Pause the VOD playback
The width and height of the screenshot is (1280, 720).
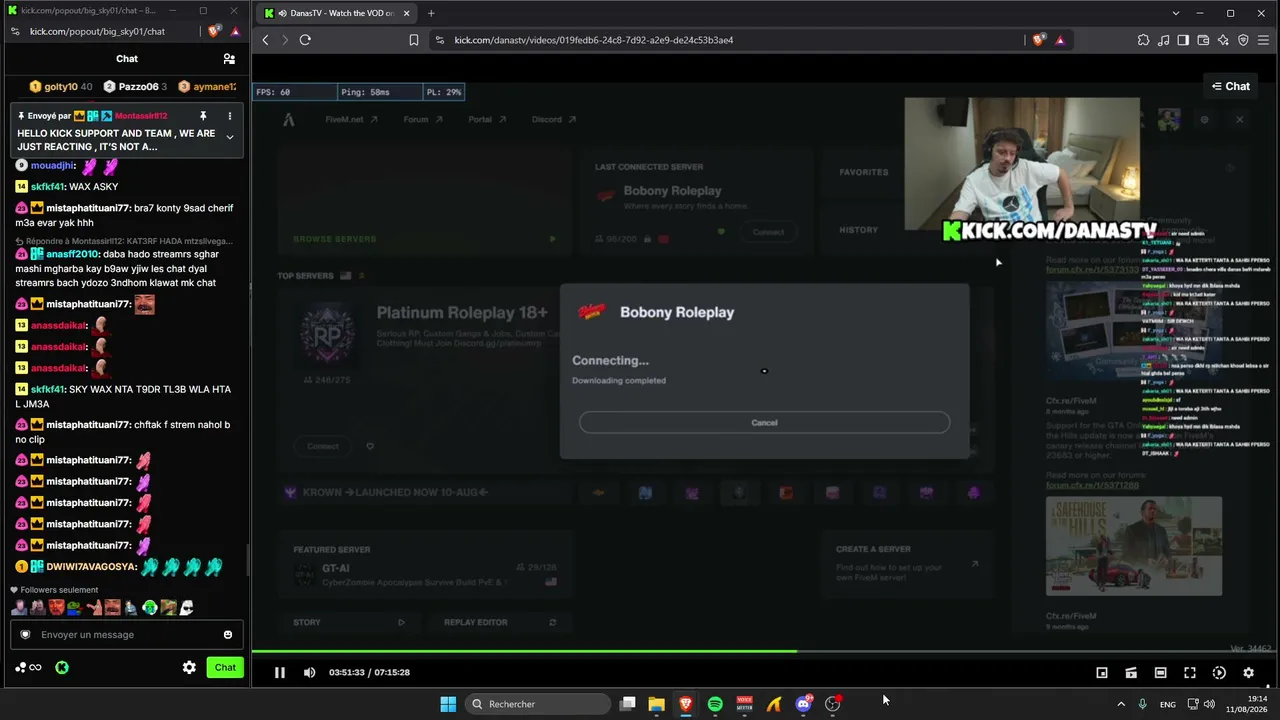pos(280,673)
